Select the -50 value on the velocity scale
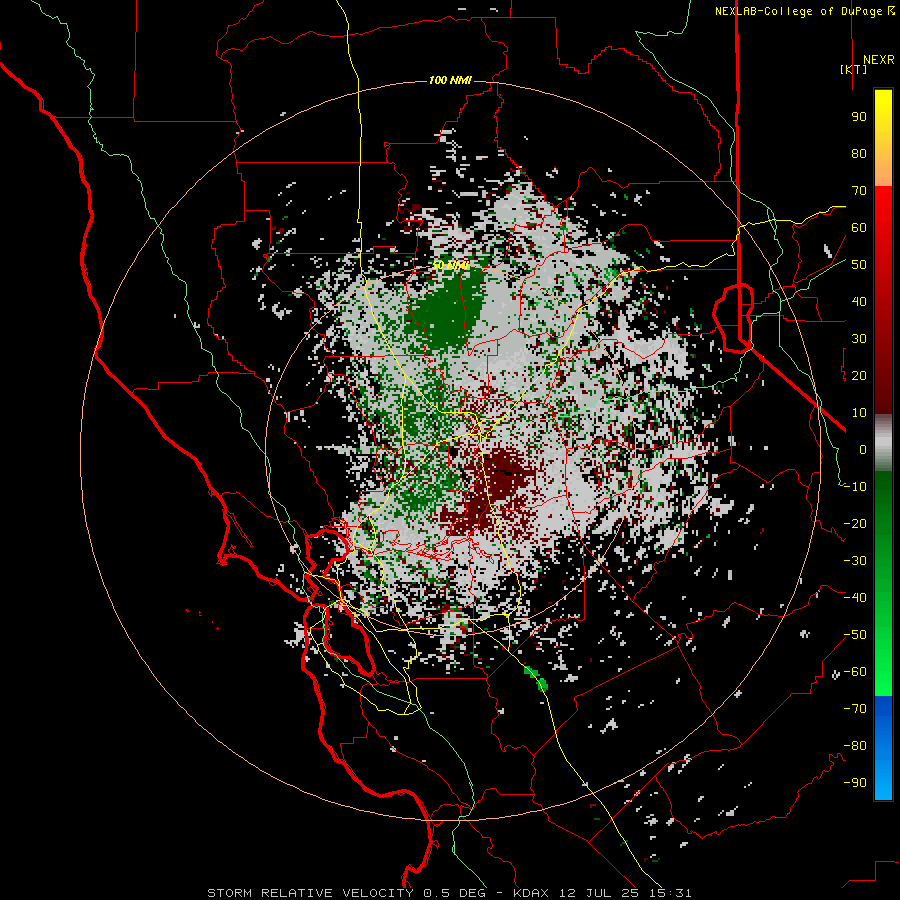This screenshot has height=900, width=900. (x=855, y=635)
